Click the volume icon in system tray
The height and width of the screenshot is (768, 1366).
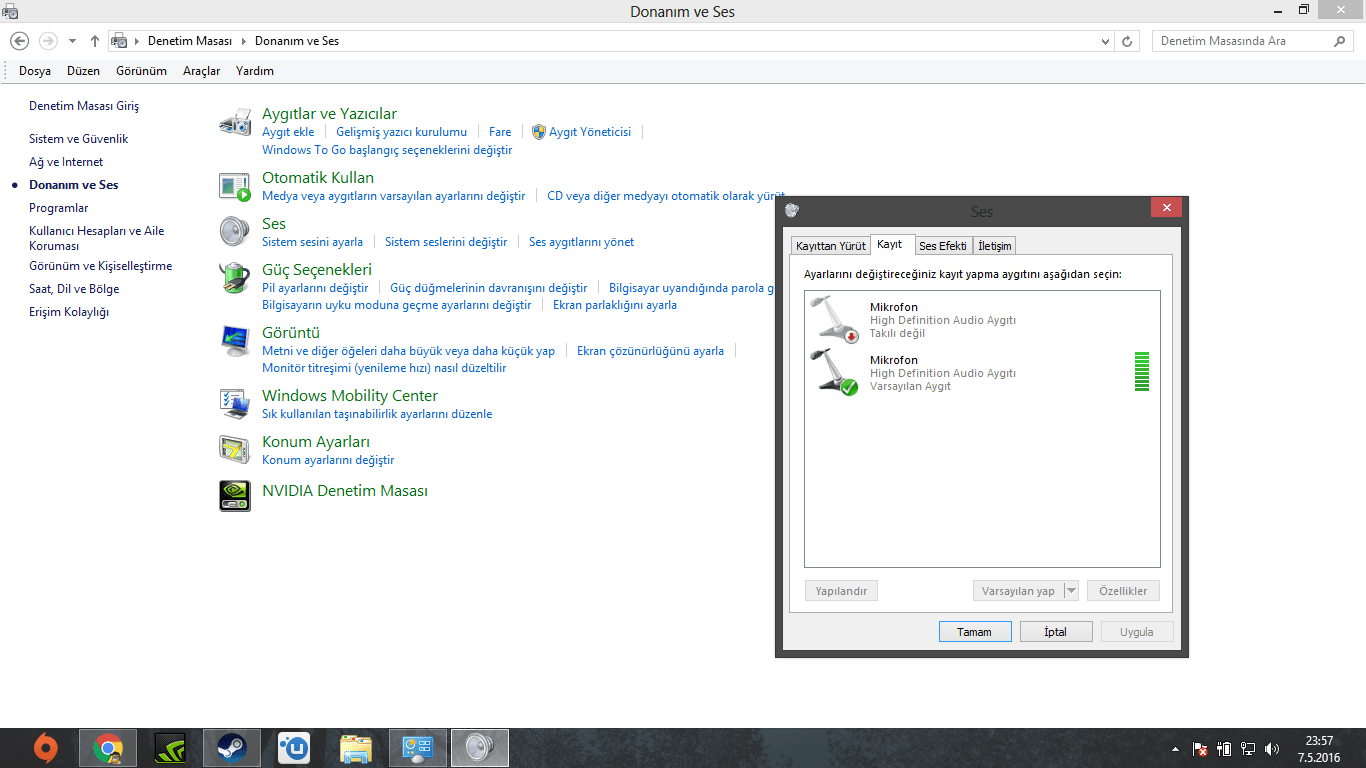point(1272,748)
